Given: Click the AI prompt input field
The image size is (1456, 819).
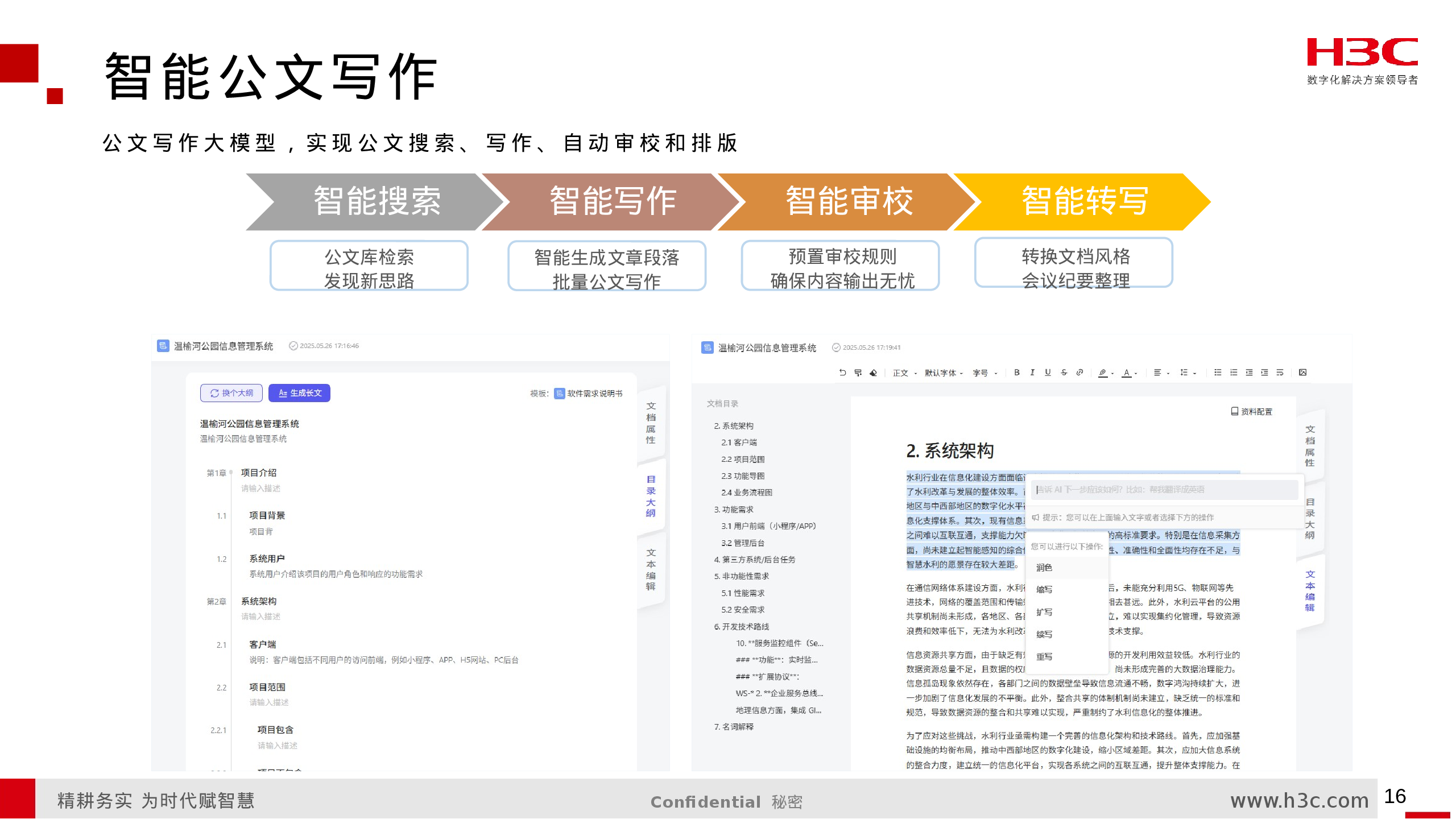Looking at the screenshot, I should pyautogui.click(x=1164, y=490).
